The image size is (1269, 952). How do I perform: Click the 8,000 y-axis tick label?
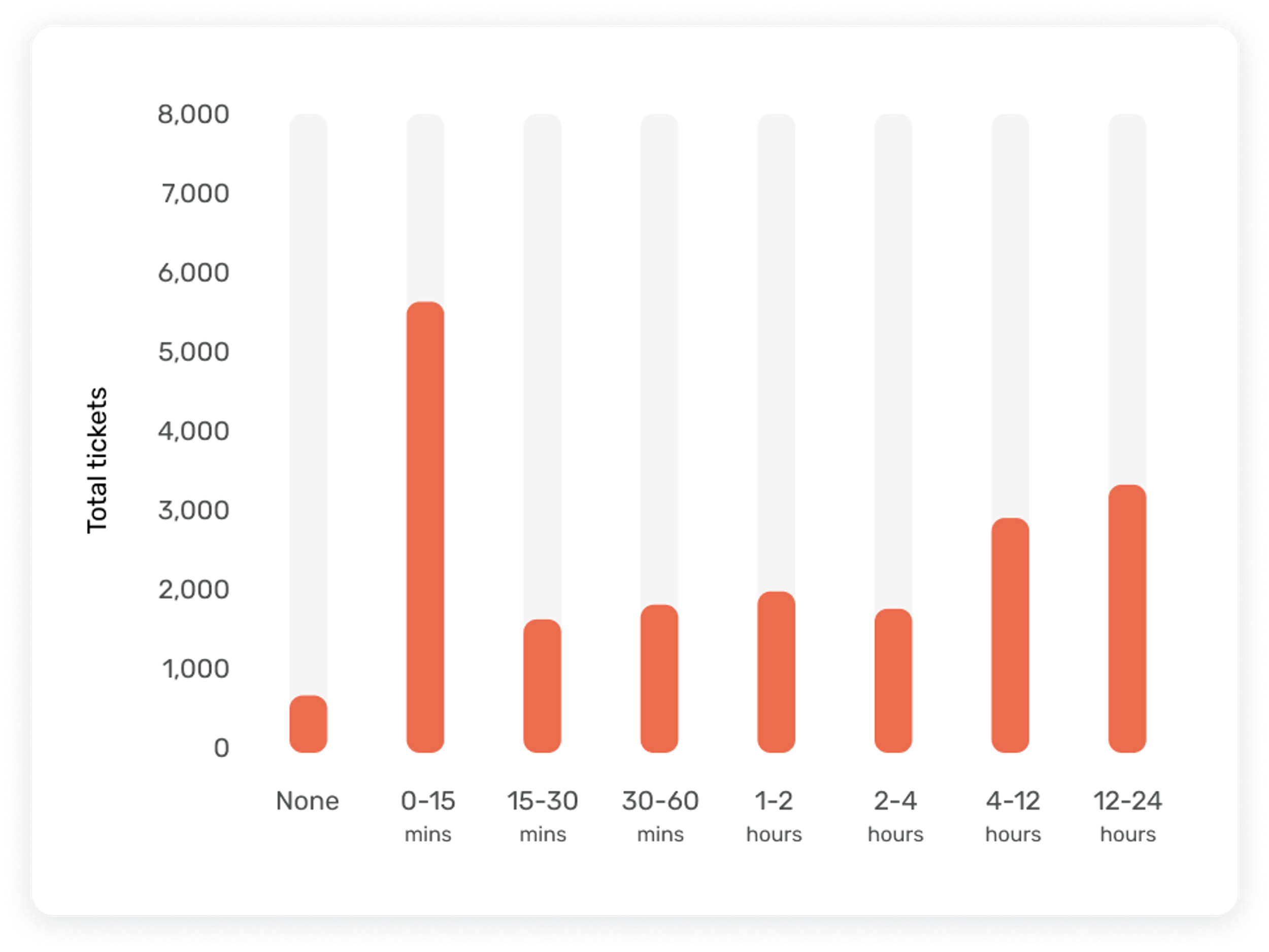193,114
